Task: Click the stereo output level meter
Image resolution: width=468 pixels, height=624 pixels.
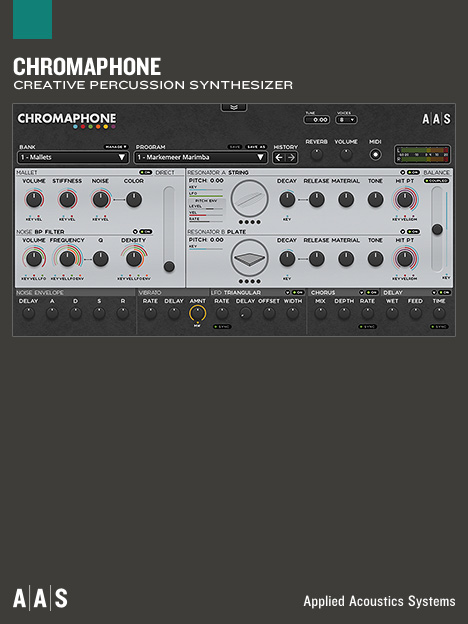Action: pyautogui.click(x=423, y=154)
